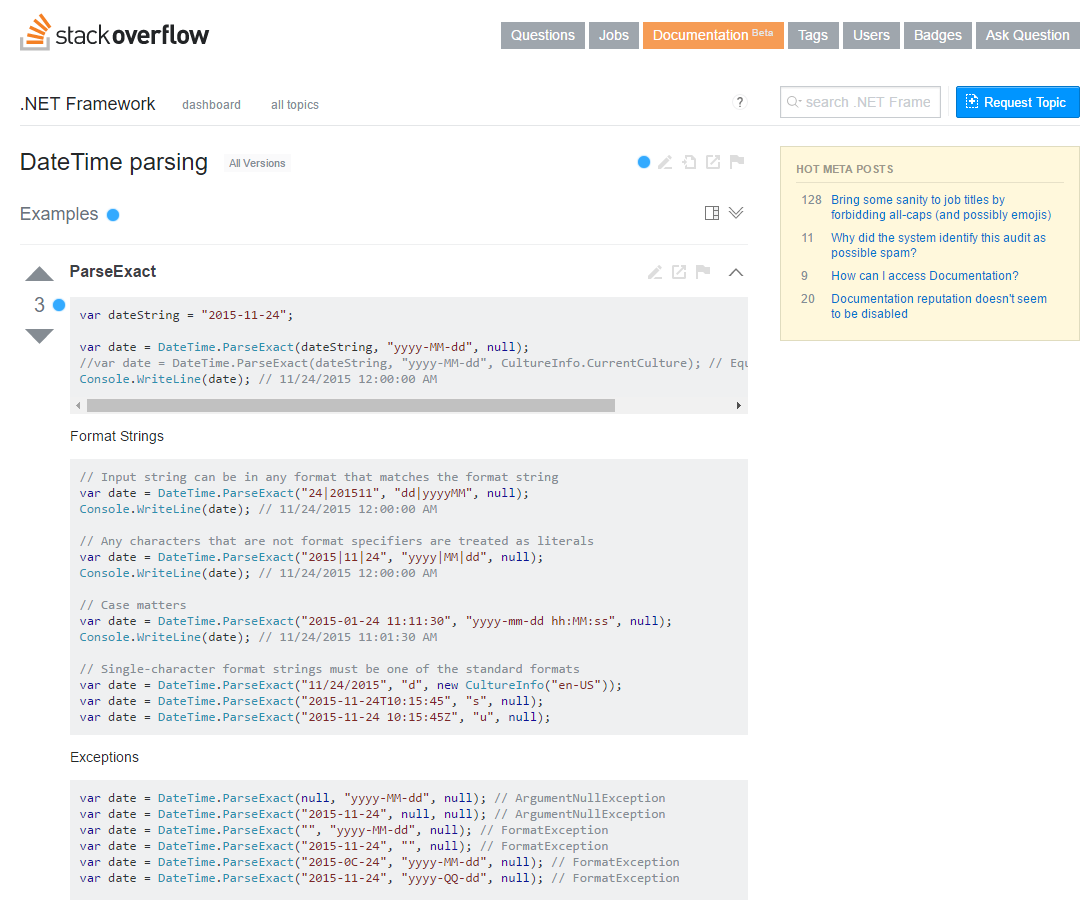Edit the ParseExact example

click(x=655, y=272)
